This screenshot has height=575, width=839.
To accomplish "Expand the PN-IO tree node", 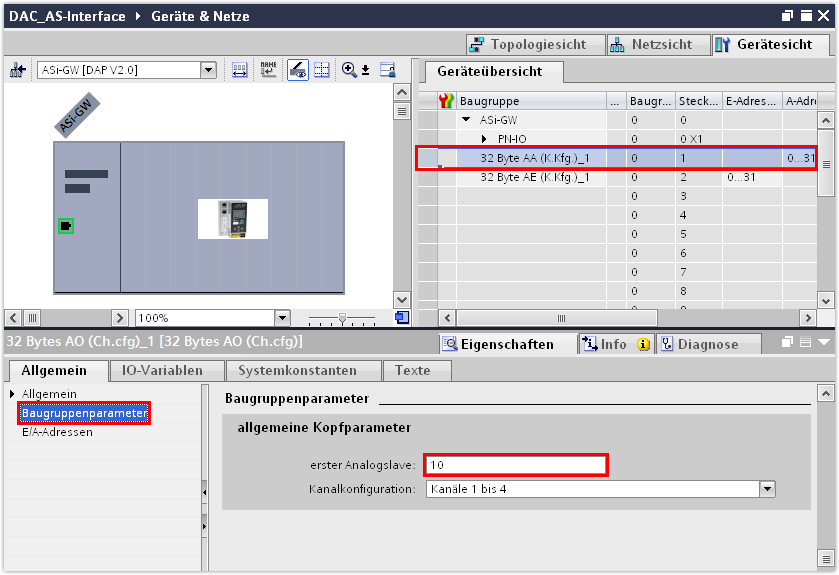I will coord(484,138).
